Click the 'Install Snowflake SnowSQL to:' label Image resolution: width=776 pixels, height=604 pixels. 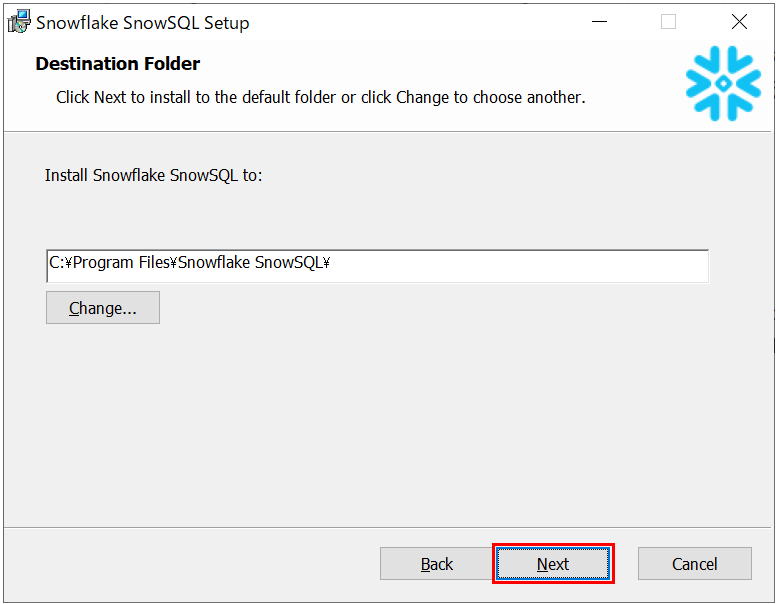click(x=153, y=175)
